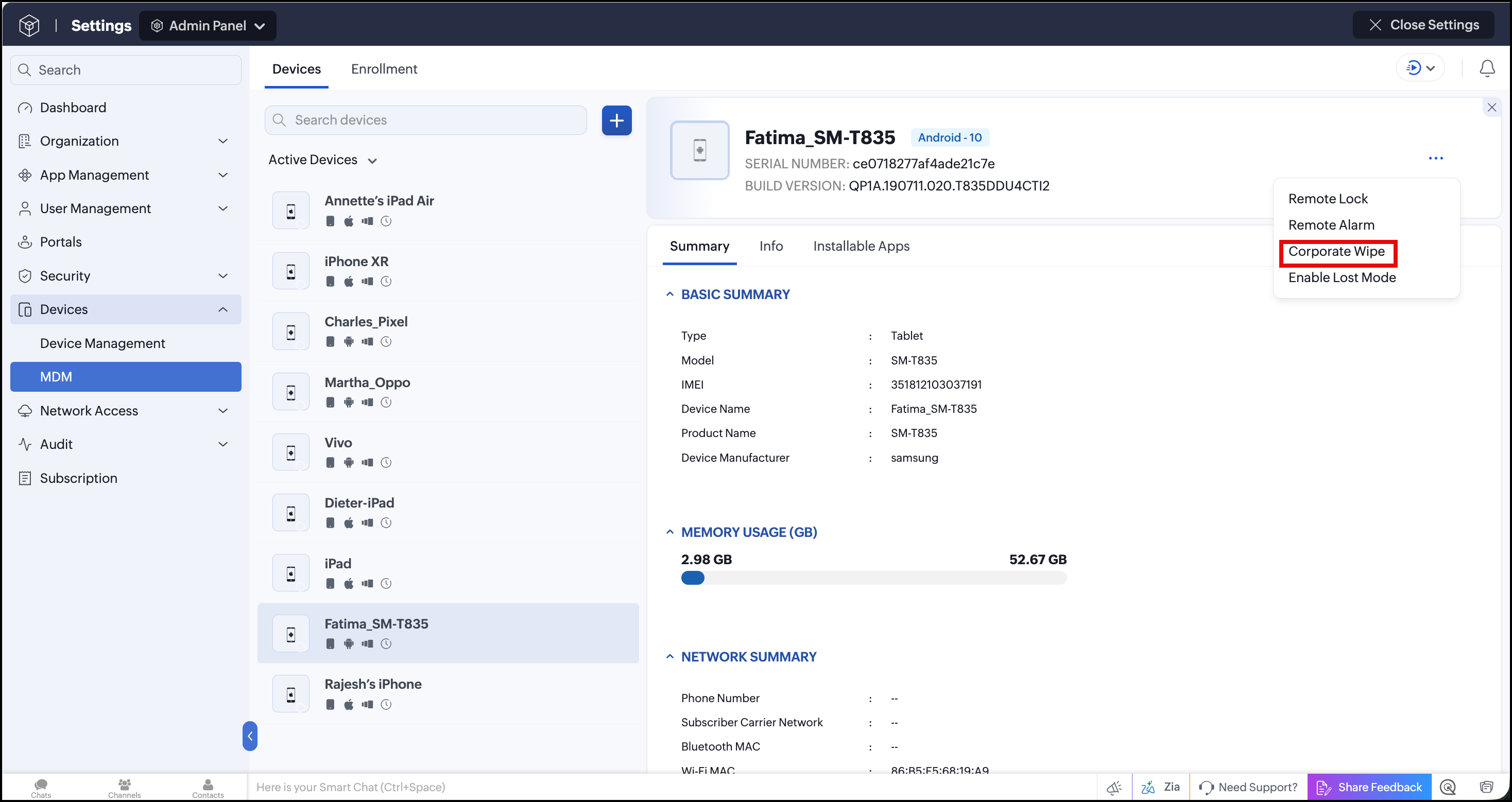
Task: Click the Rajesh's iPhone device icon
Action: 290,694
